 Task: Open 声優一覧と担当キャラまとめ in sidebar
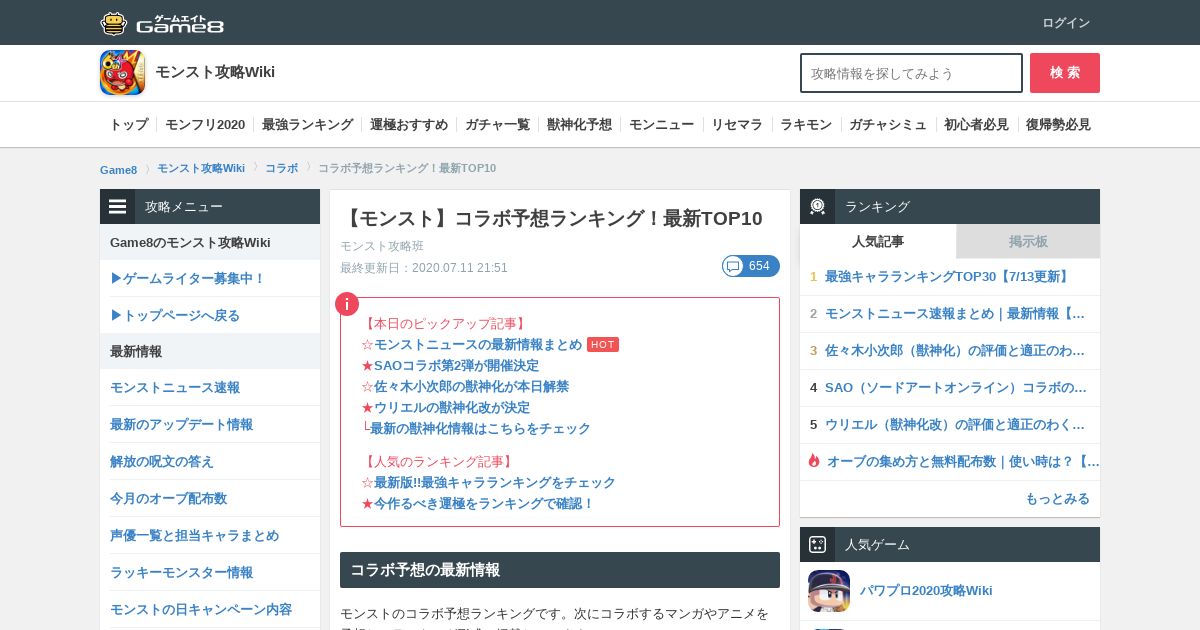coord(194,535)
